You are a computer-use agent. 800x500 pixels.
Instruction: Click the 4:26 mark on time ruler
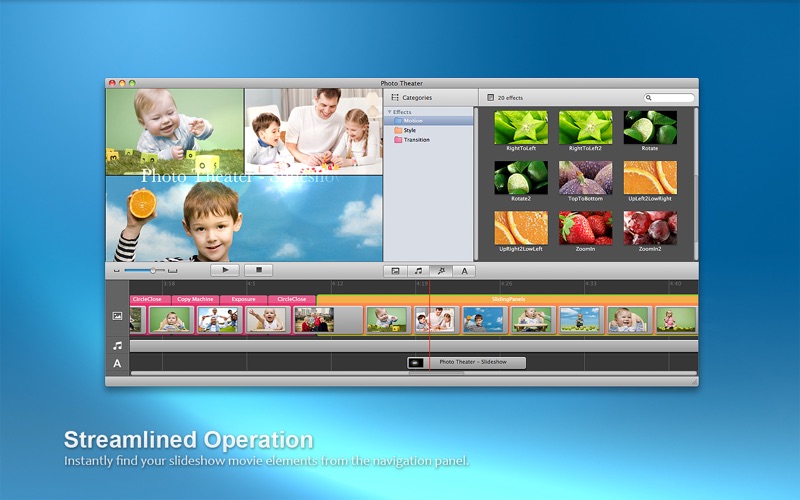[506, 284]
